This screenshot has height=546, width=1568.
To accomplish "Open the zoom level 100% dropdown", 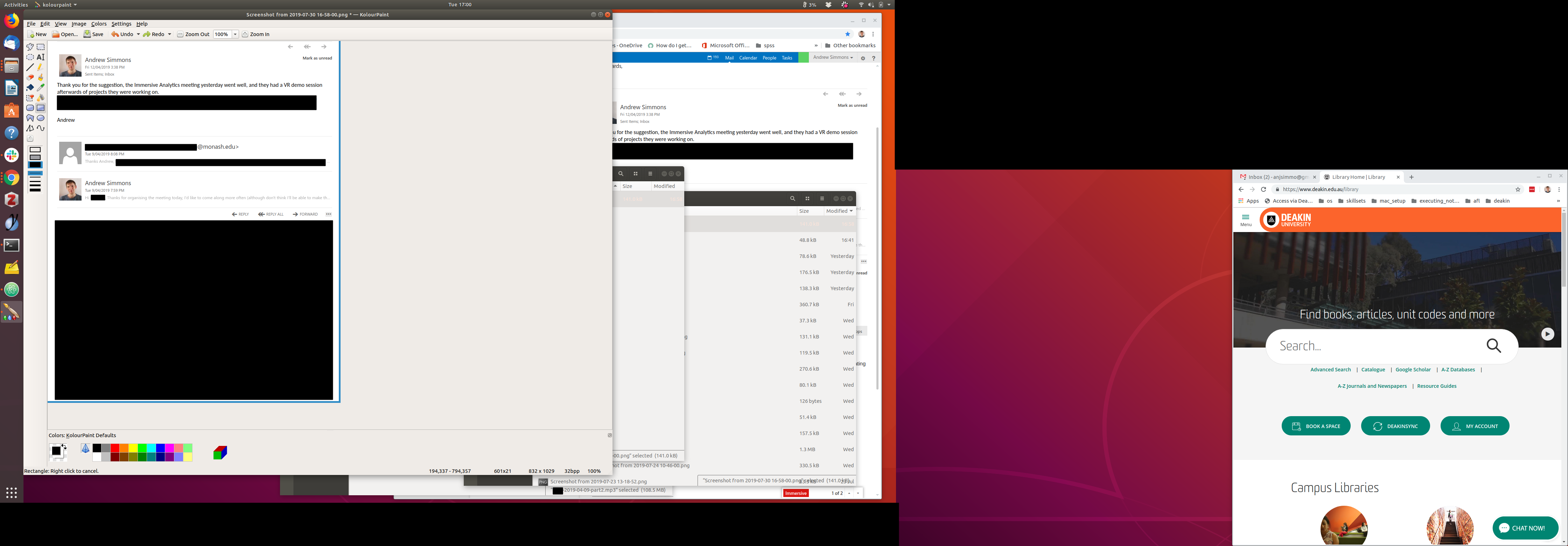I will point(235,35).
